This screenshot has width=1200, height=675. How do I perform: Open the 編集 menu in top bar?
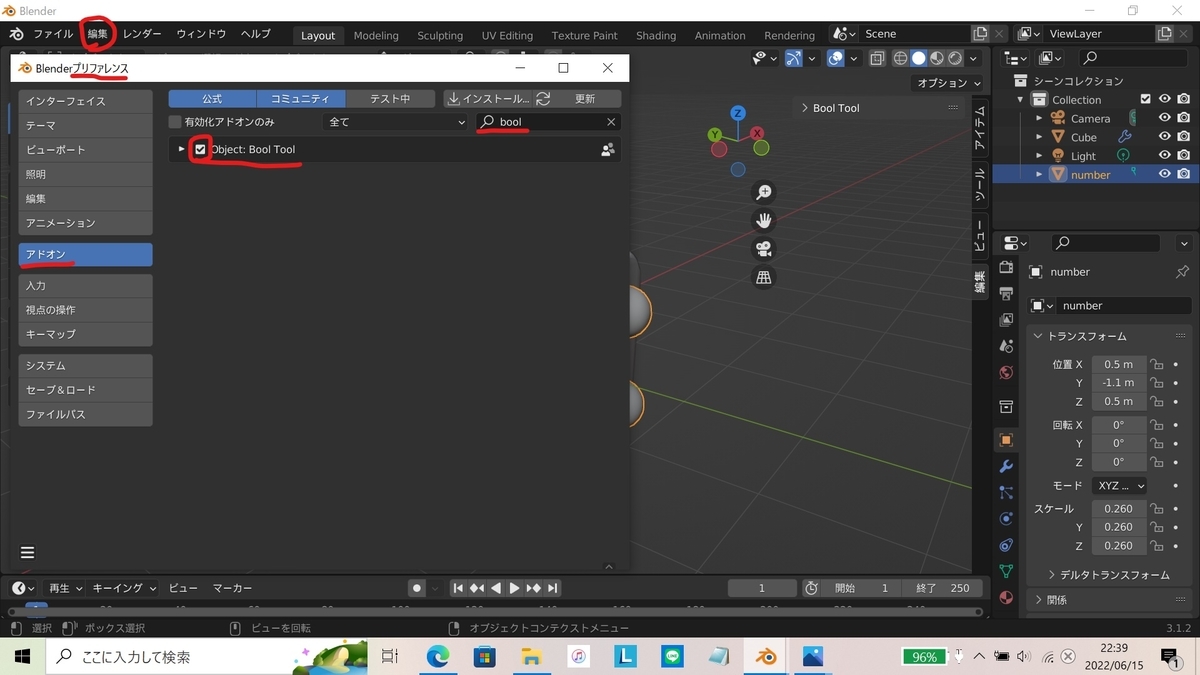(x=97, y=34)
